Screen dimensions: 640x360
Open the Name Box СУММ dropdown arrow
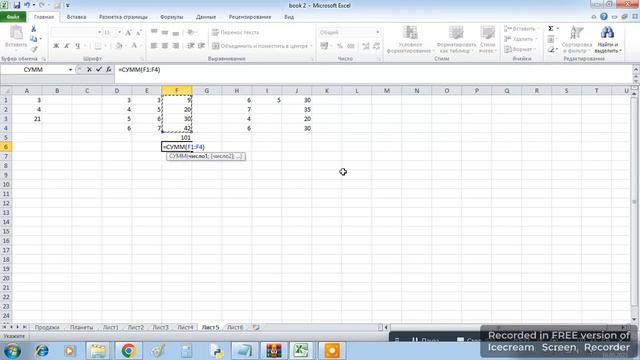click(x=70, y=70)
